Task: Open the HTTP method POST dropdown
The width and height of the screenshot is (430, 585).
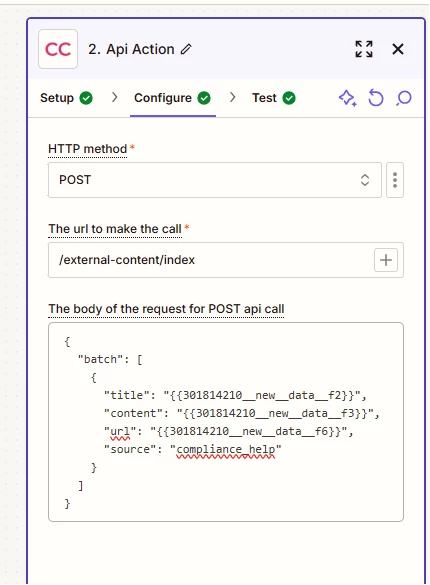Action: [x=215, y=180]
